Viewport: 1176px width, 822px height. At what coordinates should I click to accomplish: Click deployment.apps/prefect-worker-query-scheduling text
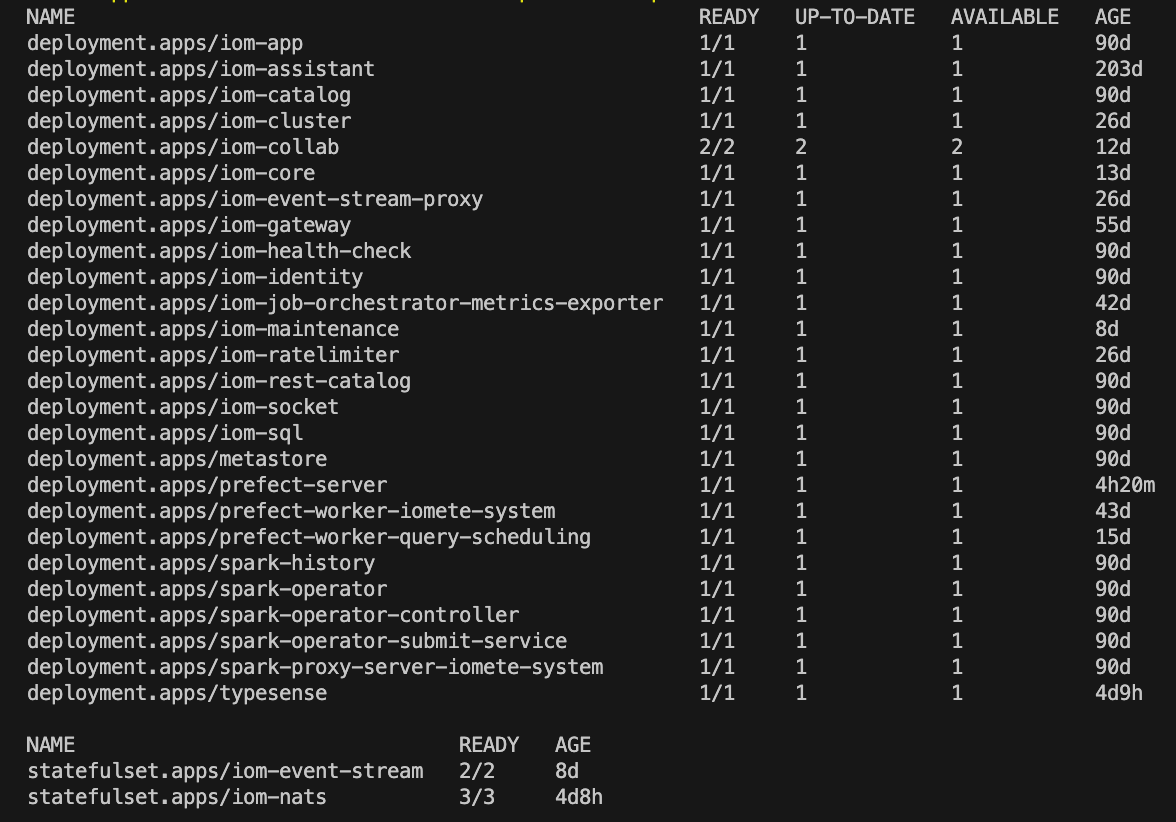[x=309, y=537]
